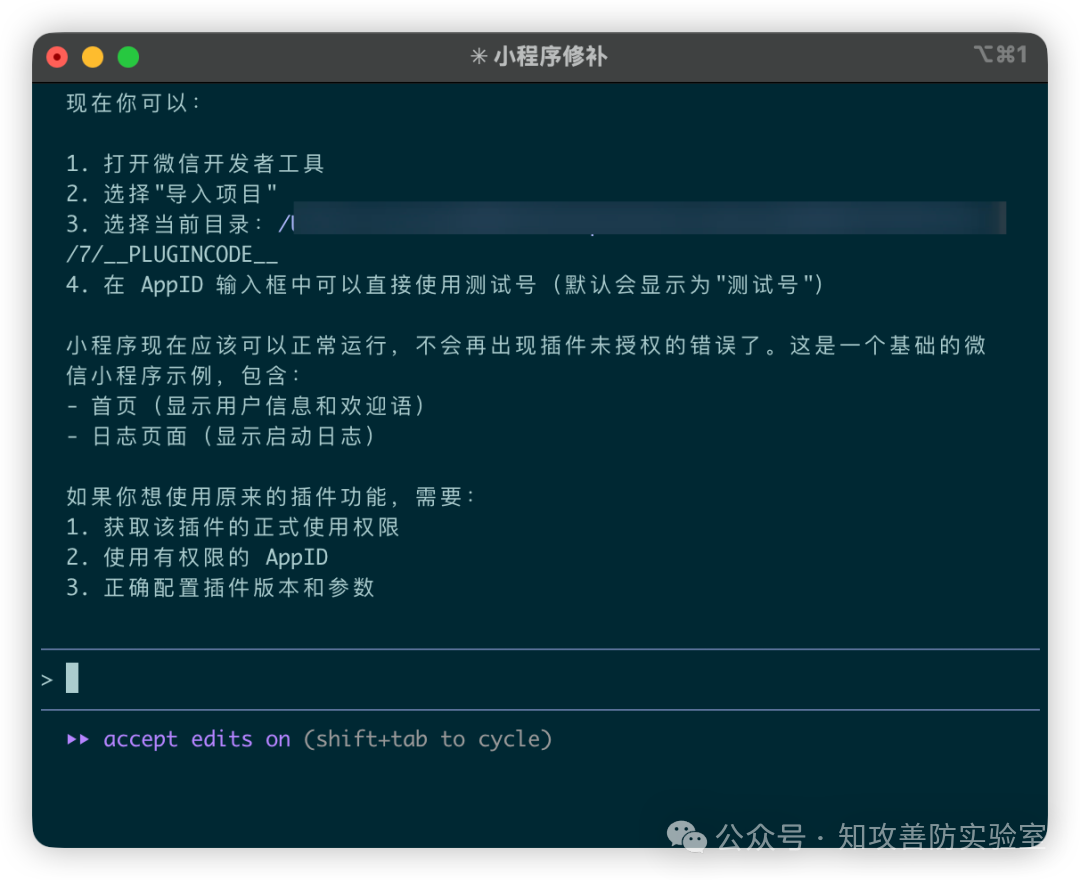This screenshot has height=880, width=1080.
Task: Click the "shift+tab to cycle" hint
Action: click(428, 740)
